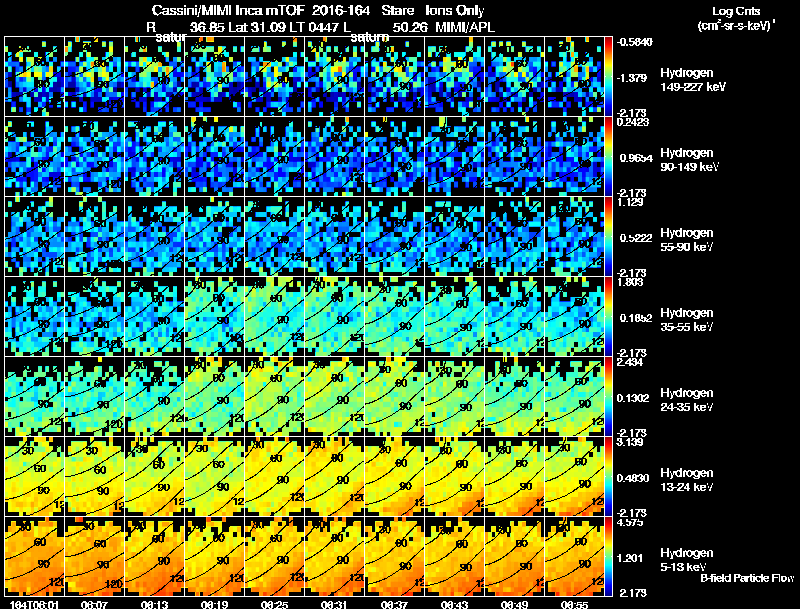Image resolution: width=800 pixels, height=609 pixels.
Task: Click the color scale bar beside Hydrogen 5-13 keV
Action: tap(608, 556)
